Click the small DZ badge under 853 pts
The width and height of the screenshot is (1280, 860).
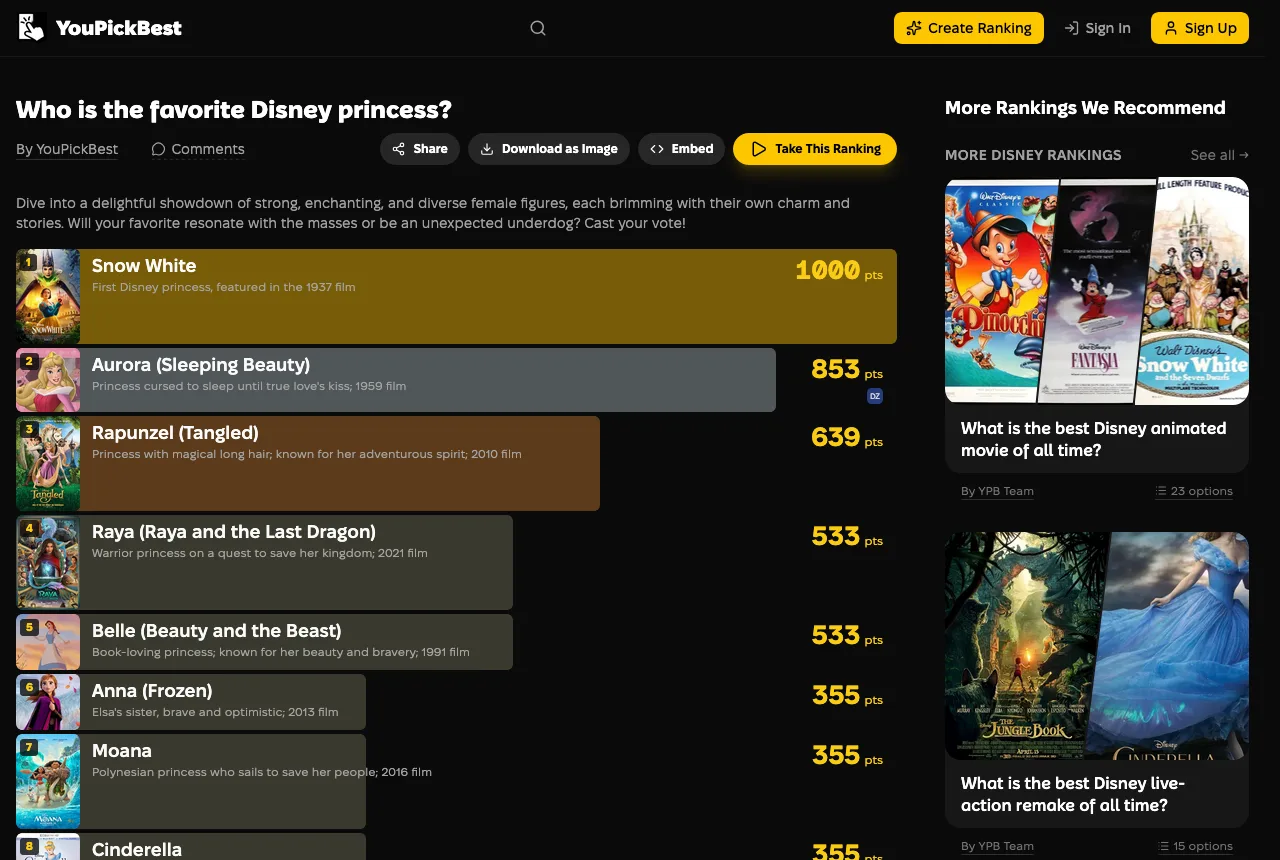[x=875, y=396]
